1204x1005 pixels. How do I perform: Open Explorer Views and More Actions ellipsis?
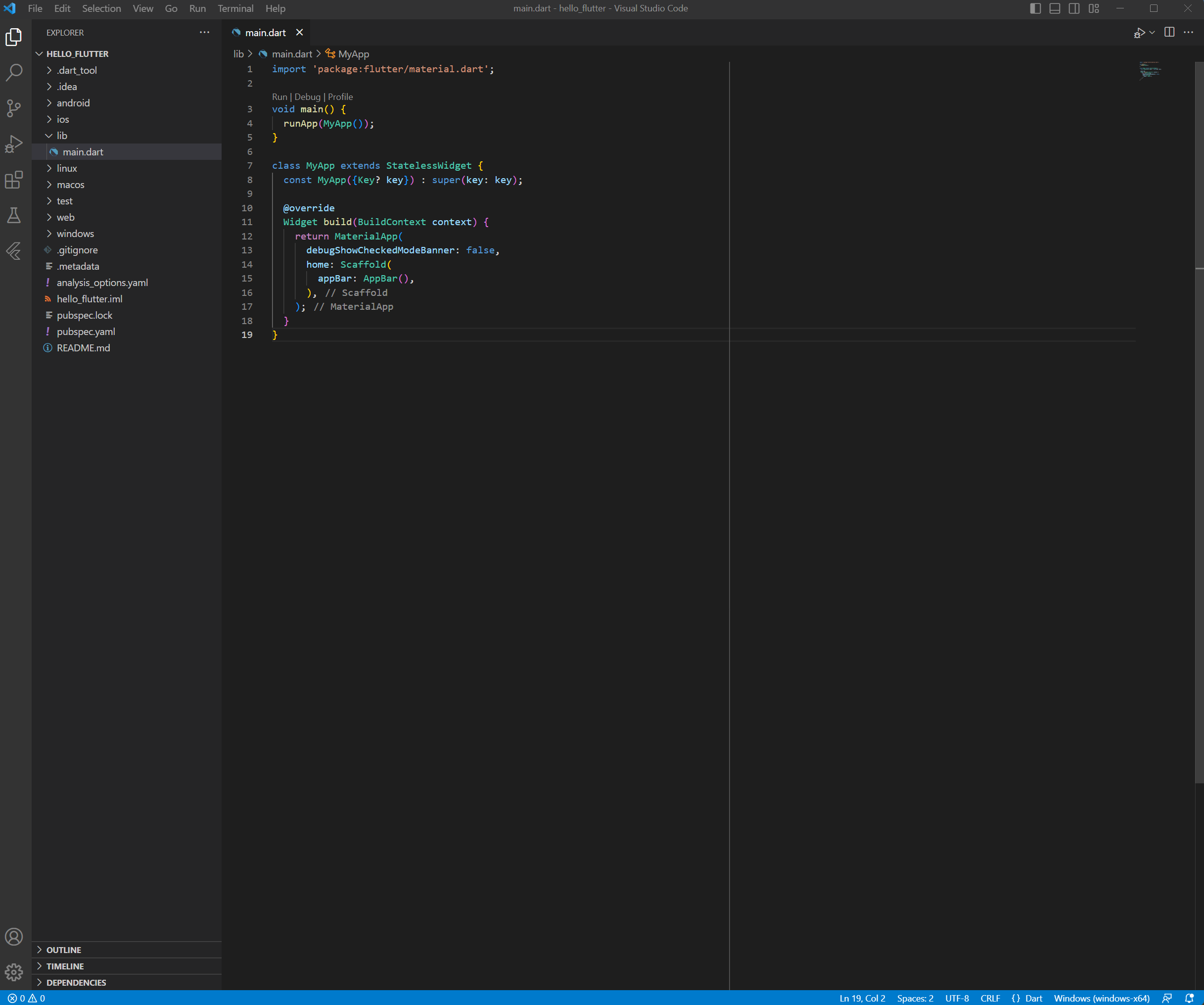(x=205, y=32)
